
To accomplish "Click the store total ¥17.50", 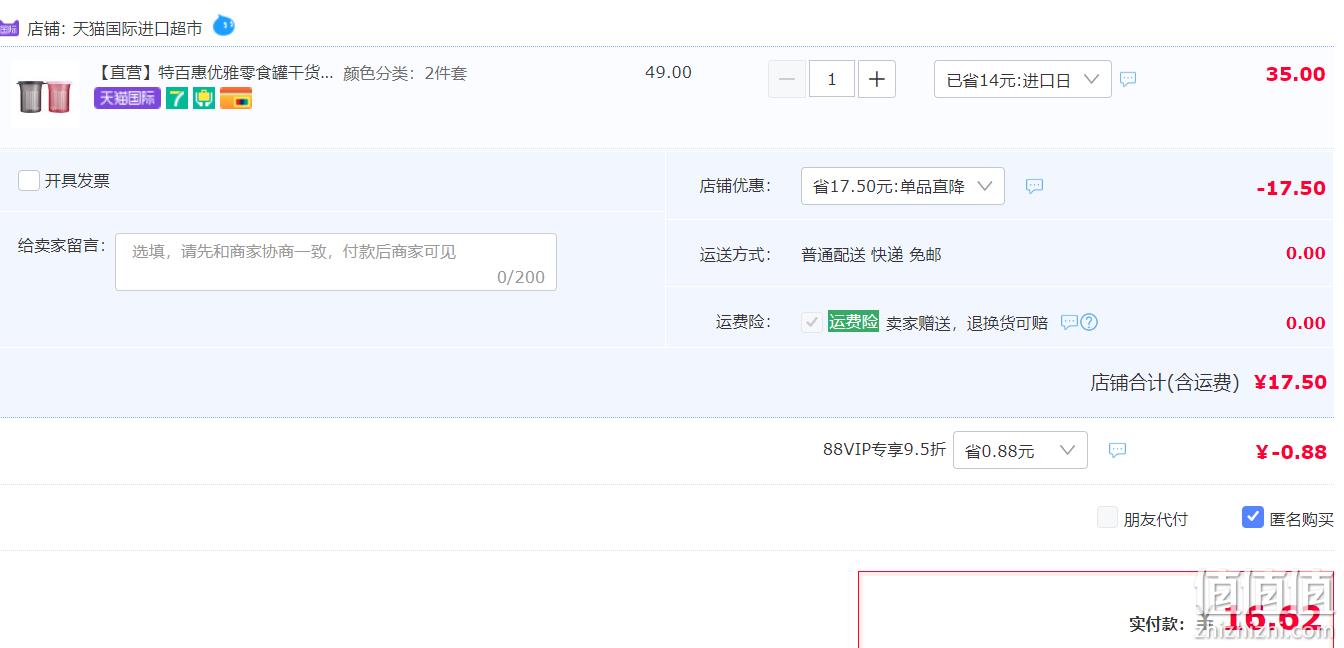I will (x=1290, y=382).
